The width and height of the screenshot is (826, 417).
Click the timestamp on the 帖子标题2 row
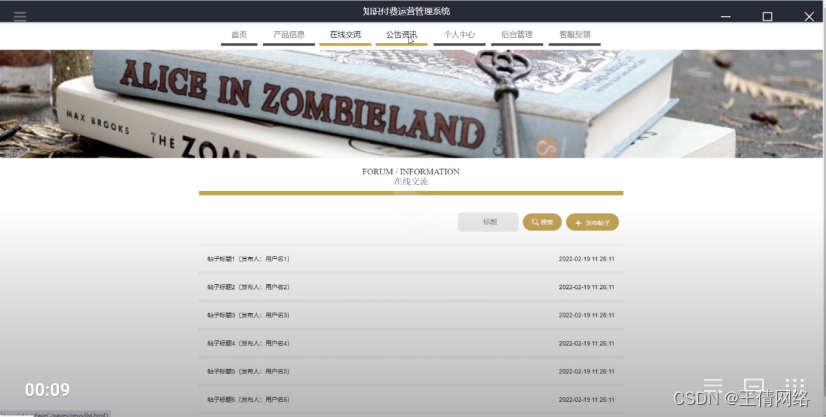586,287
